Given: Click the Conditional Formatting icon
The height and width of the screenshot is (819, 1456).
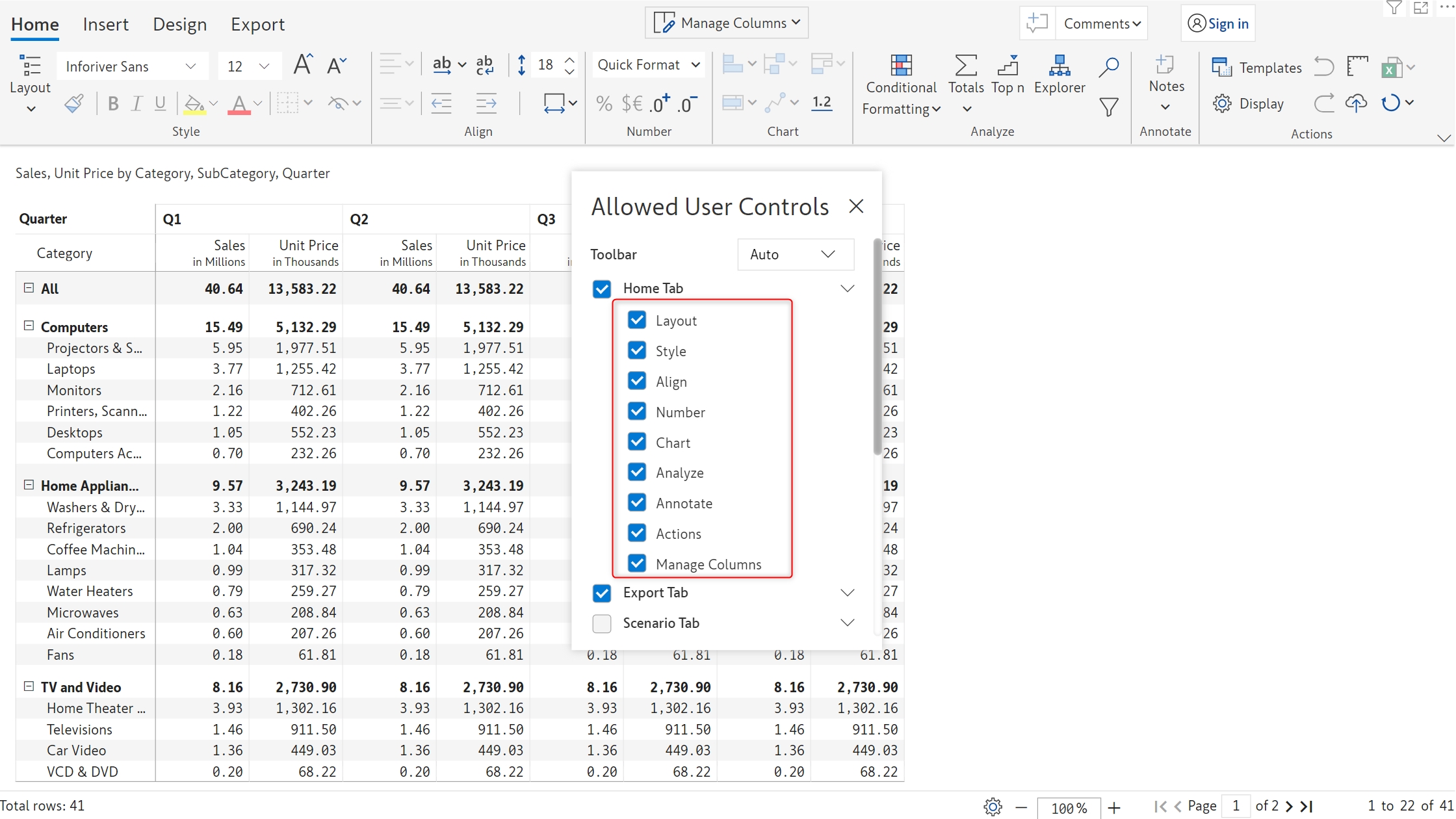Looking at the screenshot, I should [x=901, y=66].
